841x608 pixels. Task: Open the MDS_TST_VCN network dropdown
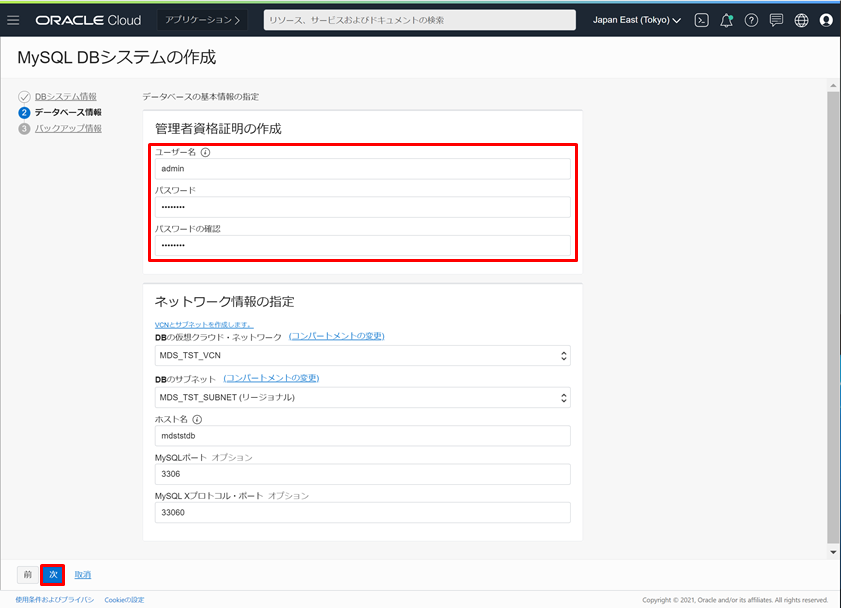(362, 356)
